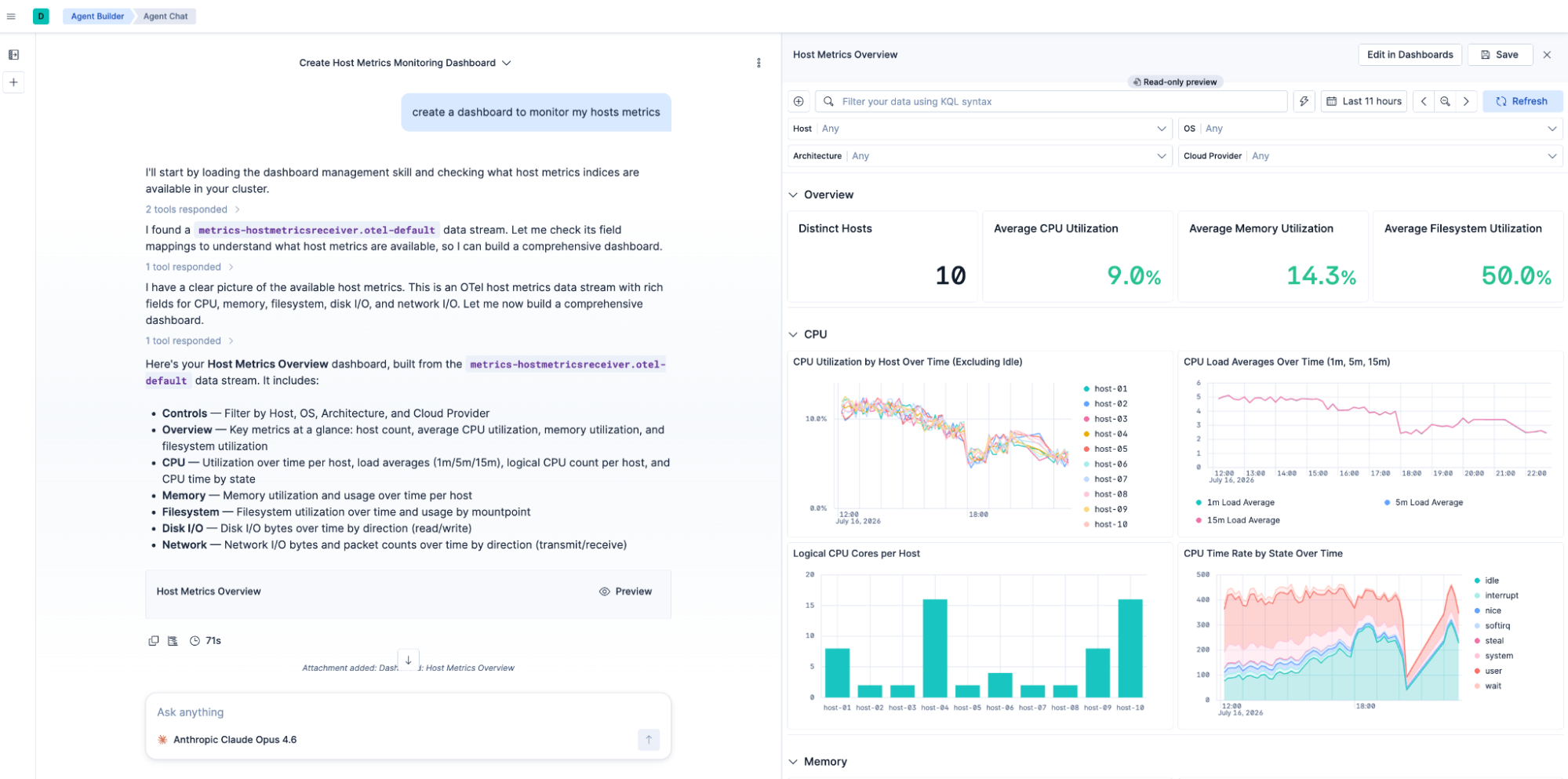1568x779 pixels.
Task: Click the Ask anything message box
Action: click(408, 712)
